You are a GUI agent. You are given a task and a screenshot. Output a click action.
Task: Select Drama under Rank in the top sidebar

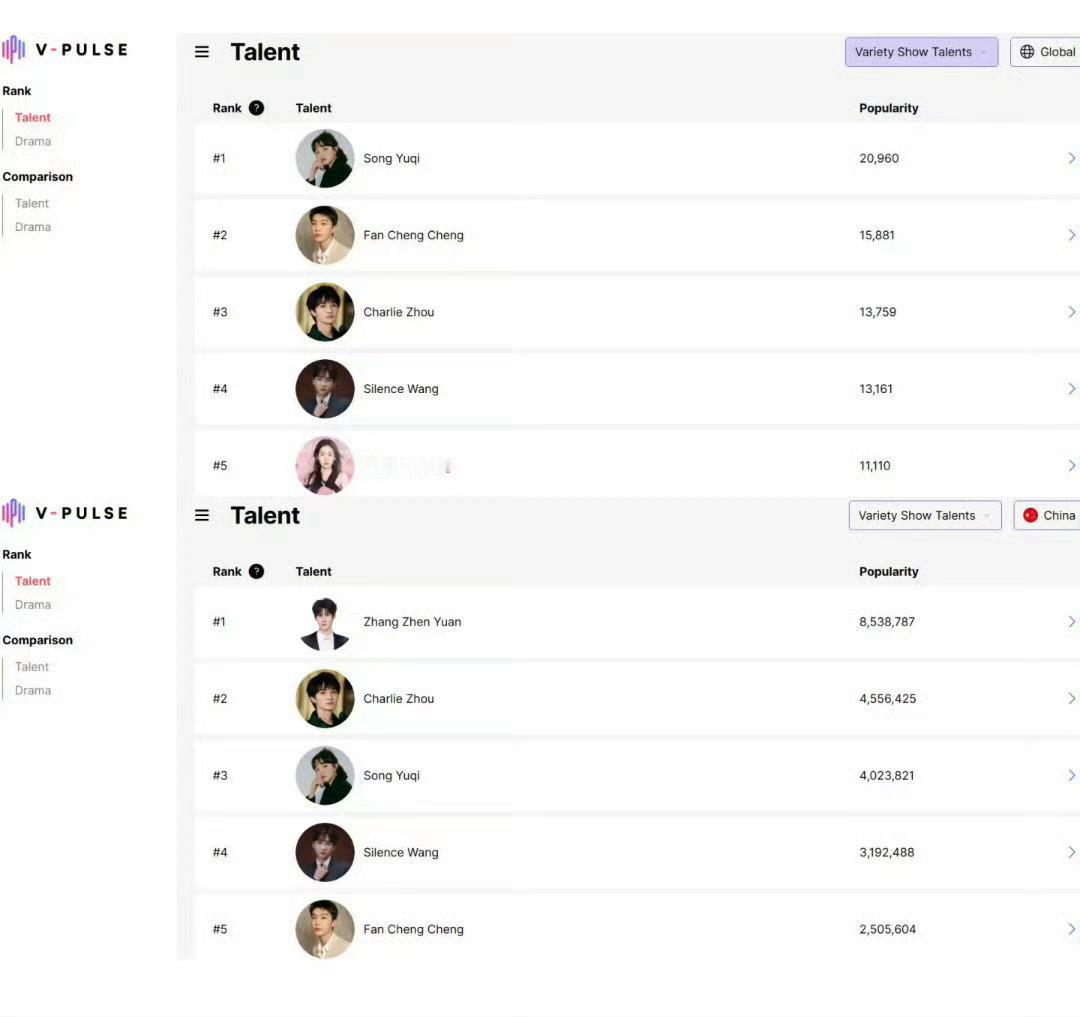(33, 141)
